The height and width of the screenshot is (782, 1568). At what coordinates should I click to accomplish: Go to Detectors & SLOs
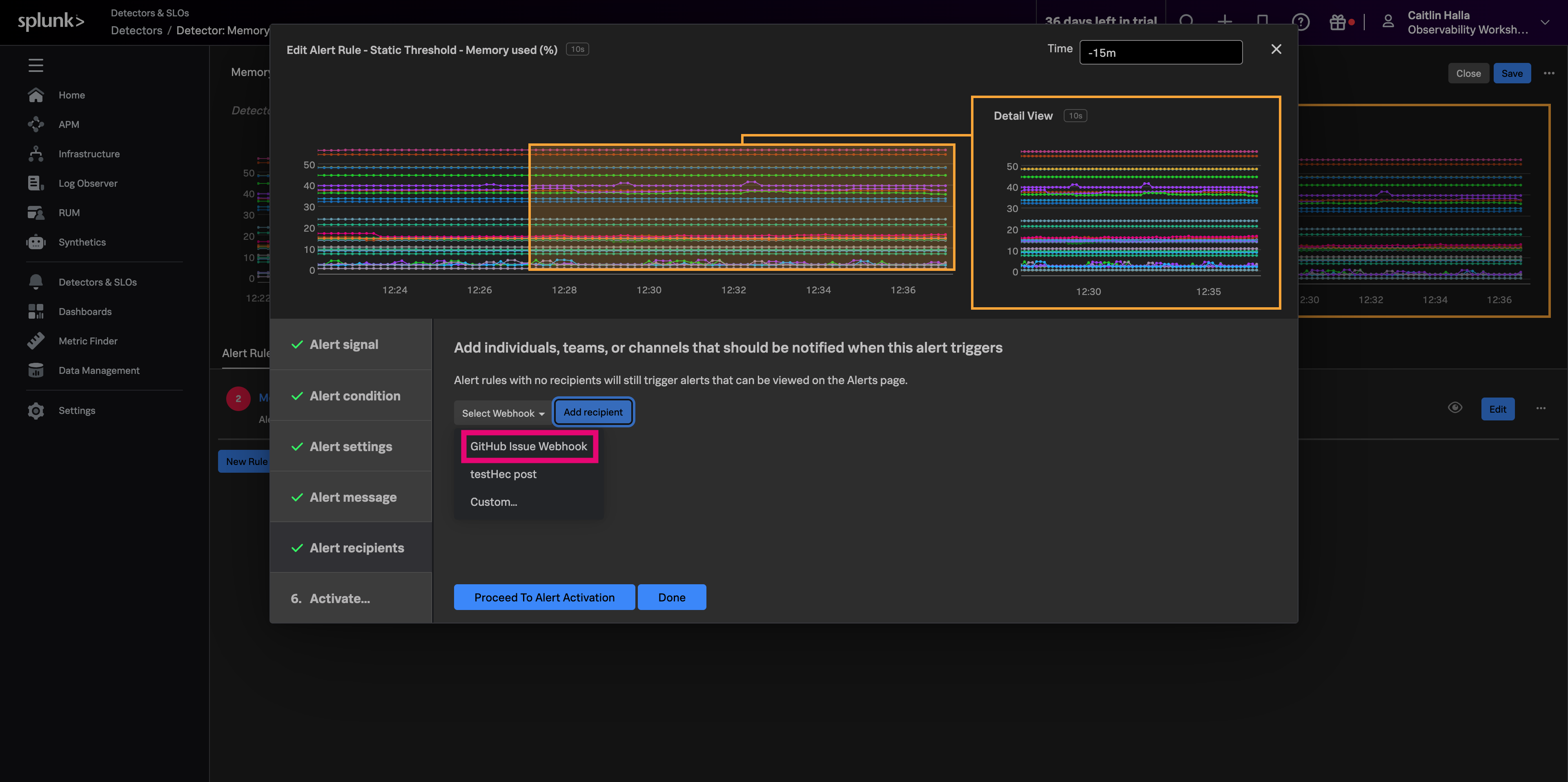(98, 282)
